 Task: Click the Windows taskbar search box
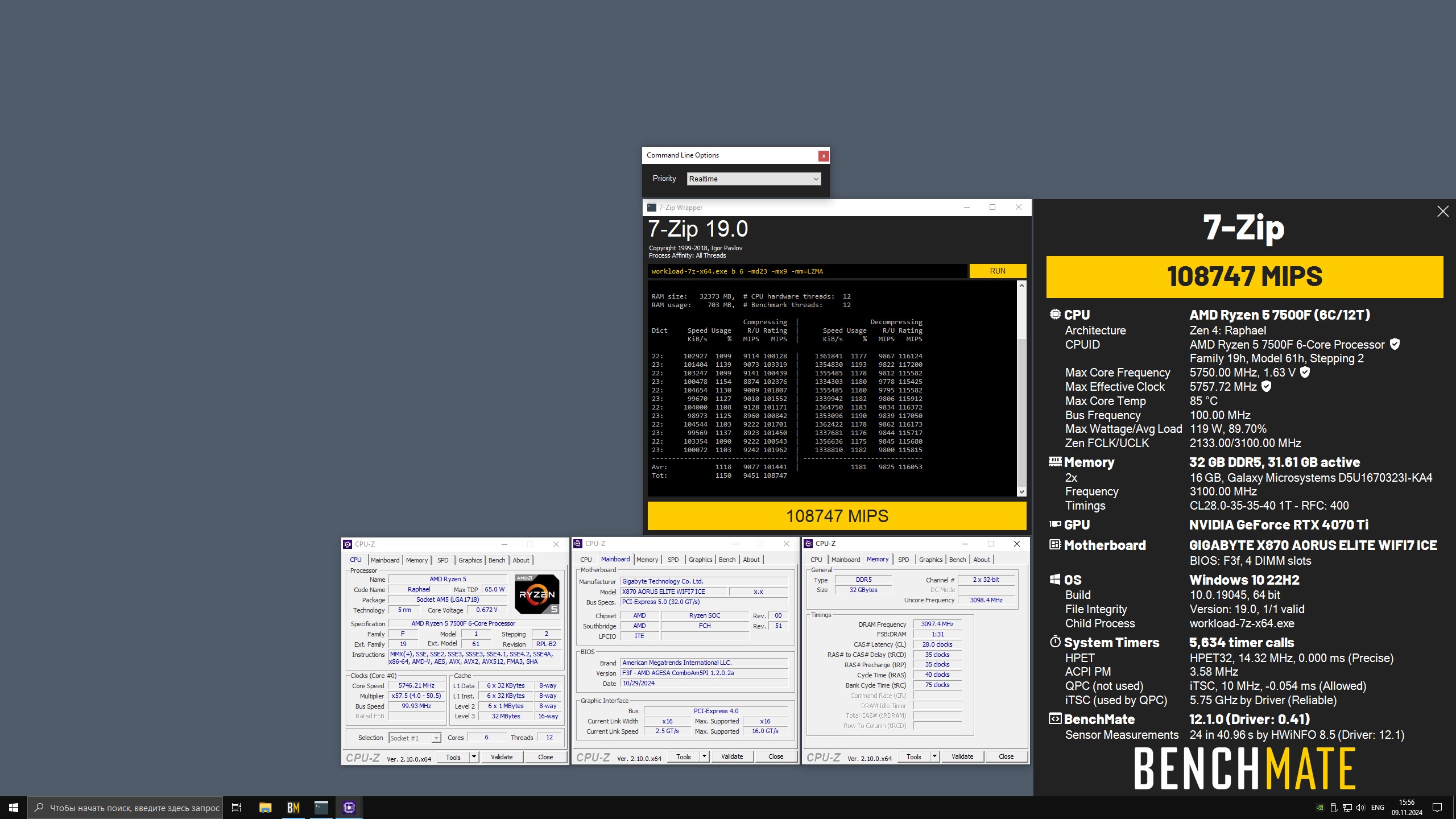pos(125,808)
